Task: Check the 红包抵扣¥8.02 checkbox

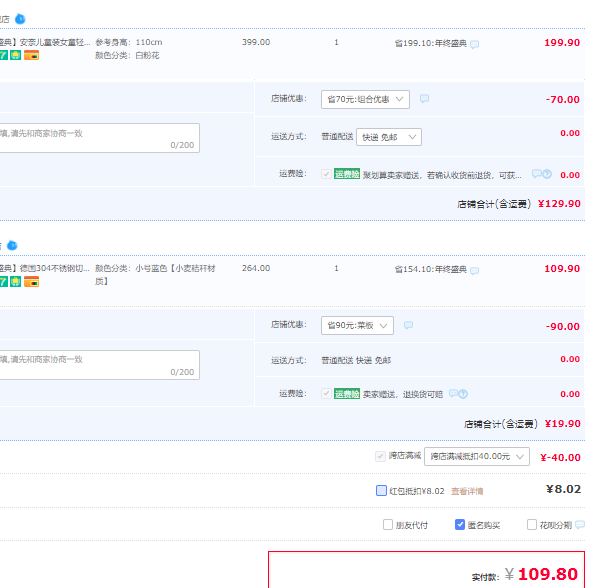Action: pyautogui.click(x=381, y=491)
